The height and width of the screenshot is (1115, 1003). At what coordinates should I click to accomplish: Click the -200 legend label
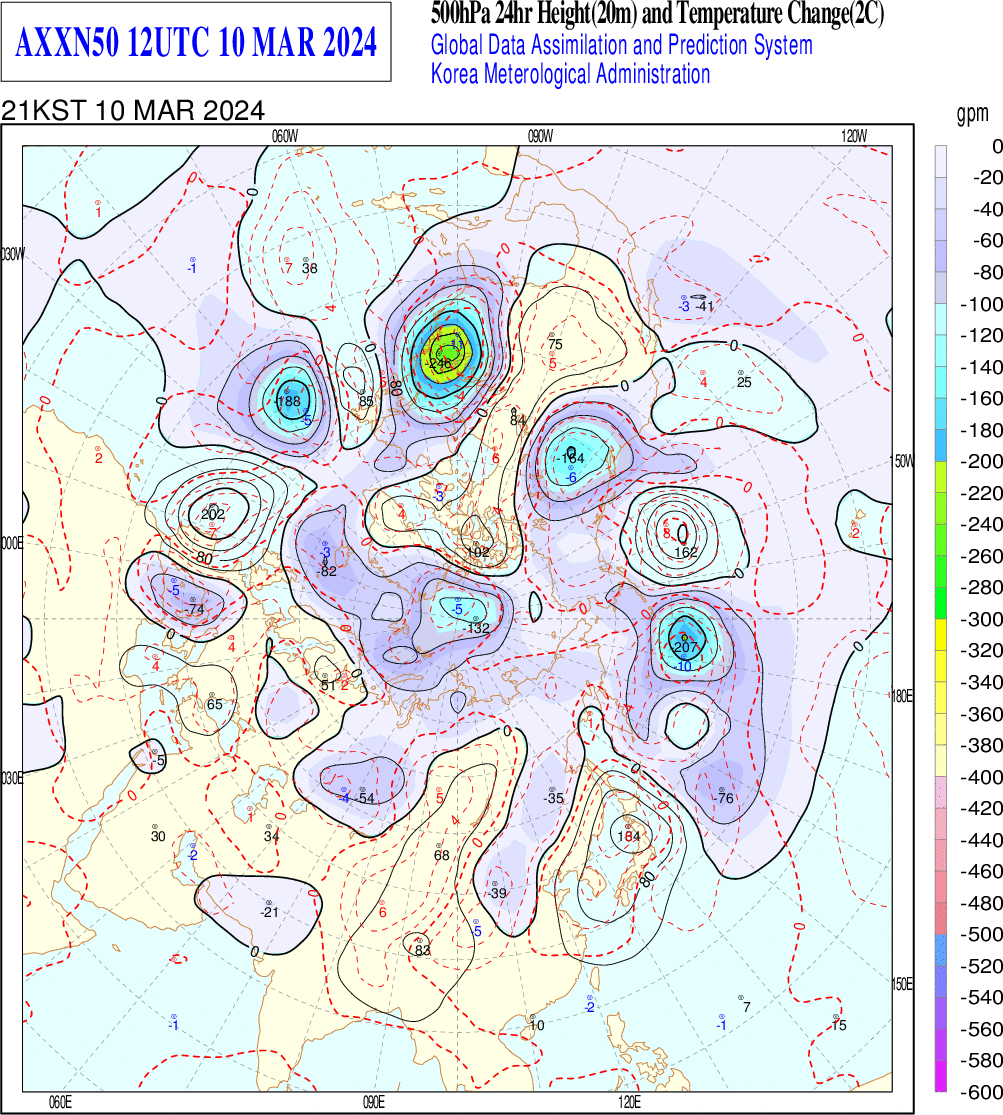982,462
